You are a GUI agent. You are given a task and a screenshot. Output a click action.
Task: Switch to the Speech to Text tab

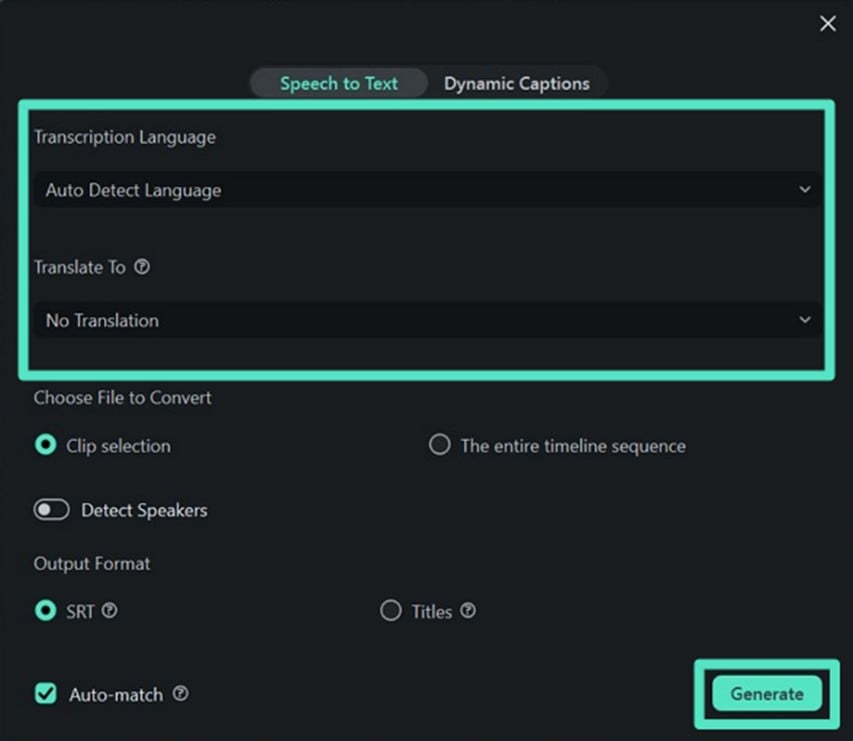(x=338, y=83)
